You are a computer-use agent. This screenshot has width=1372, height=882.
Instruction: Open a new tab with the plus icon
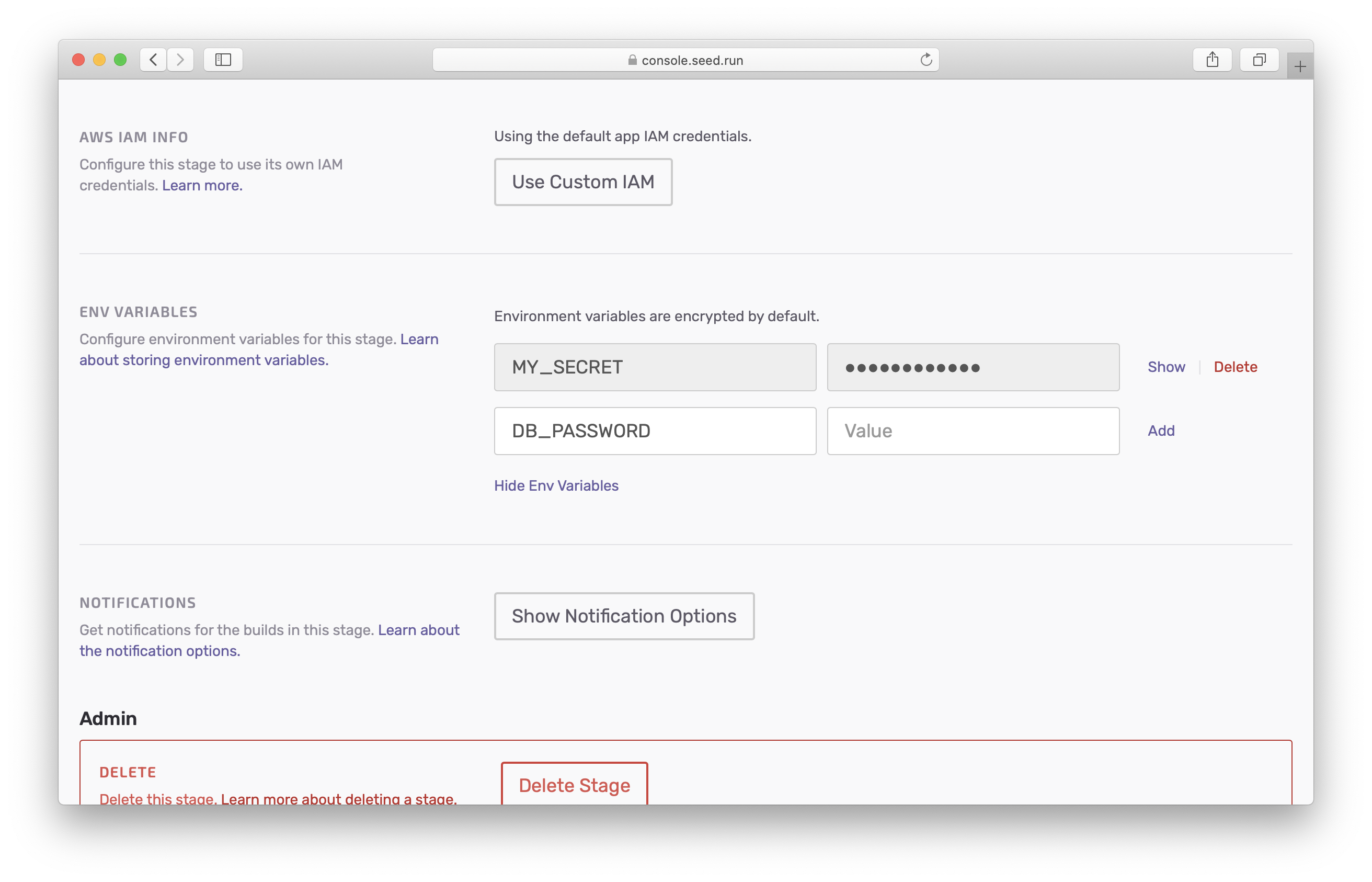pyautogui.click(x=1299, y=67)
